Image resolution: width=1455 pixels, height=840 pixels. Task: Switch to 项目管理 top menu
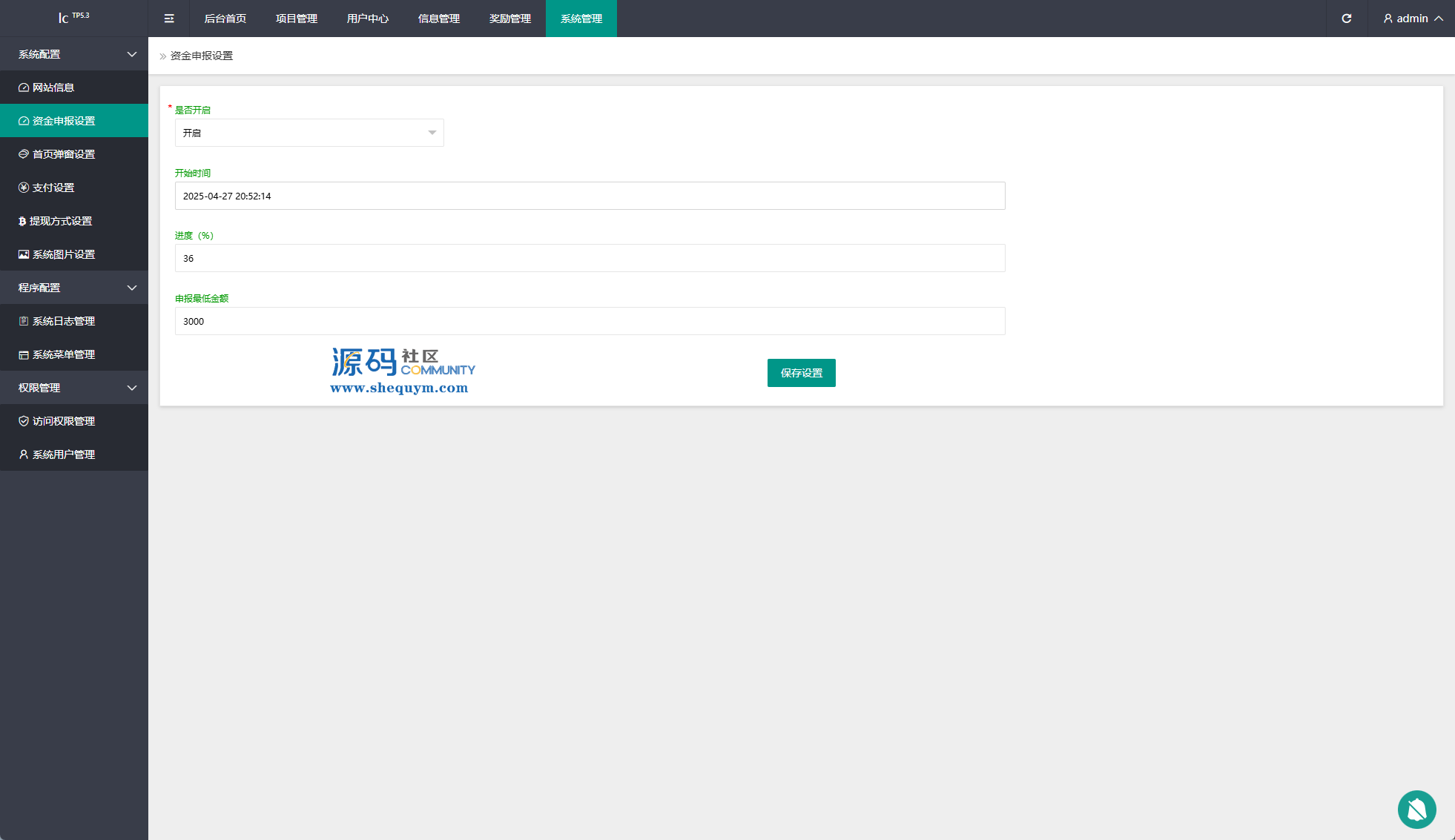tap(297, 19)
